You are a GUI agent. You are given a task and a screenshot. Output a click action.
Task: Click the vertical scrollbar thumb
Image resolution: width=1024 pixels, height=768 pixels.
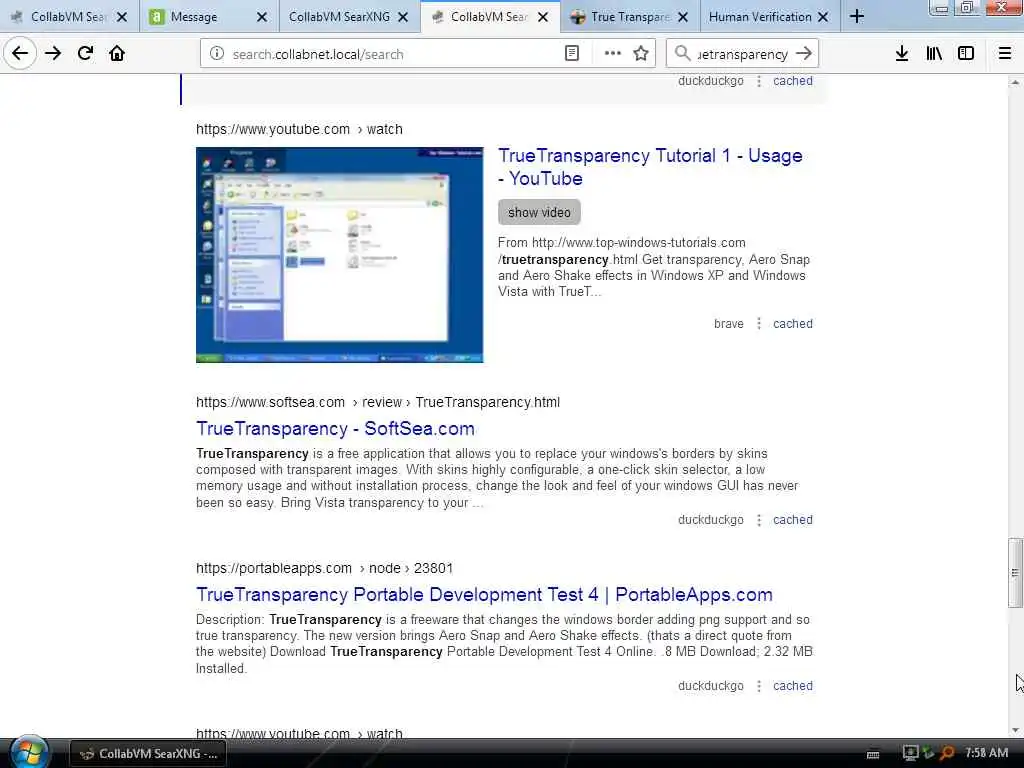(1015, 573)
